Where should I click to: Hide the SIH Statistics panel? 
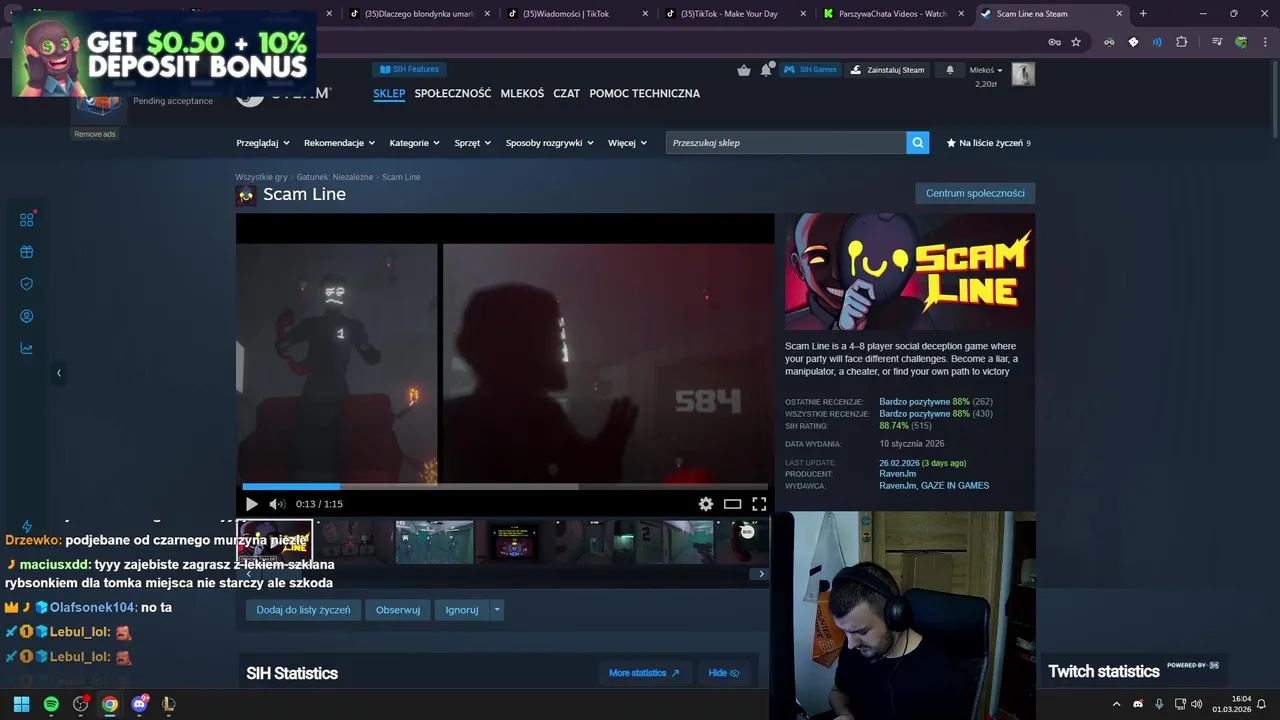pyautogui.click(x=724, y=673)
